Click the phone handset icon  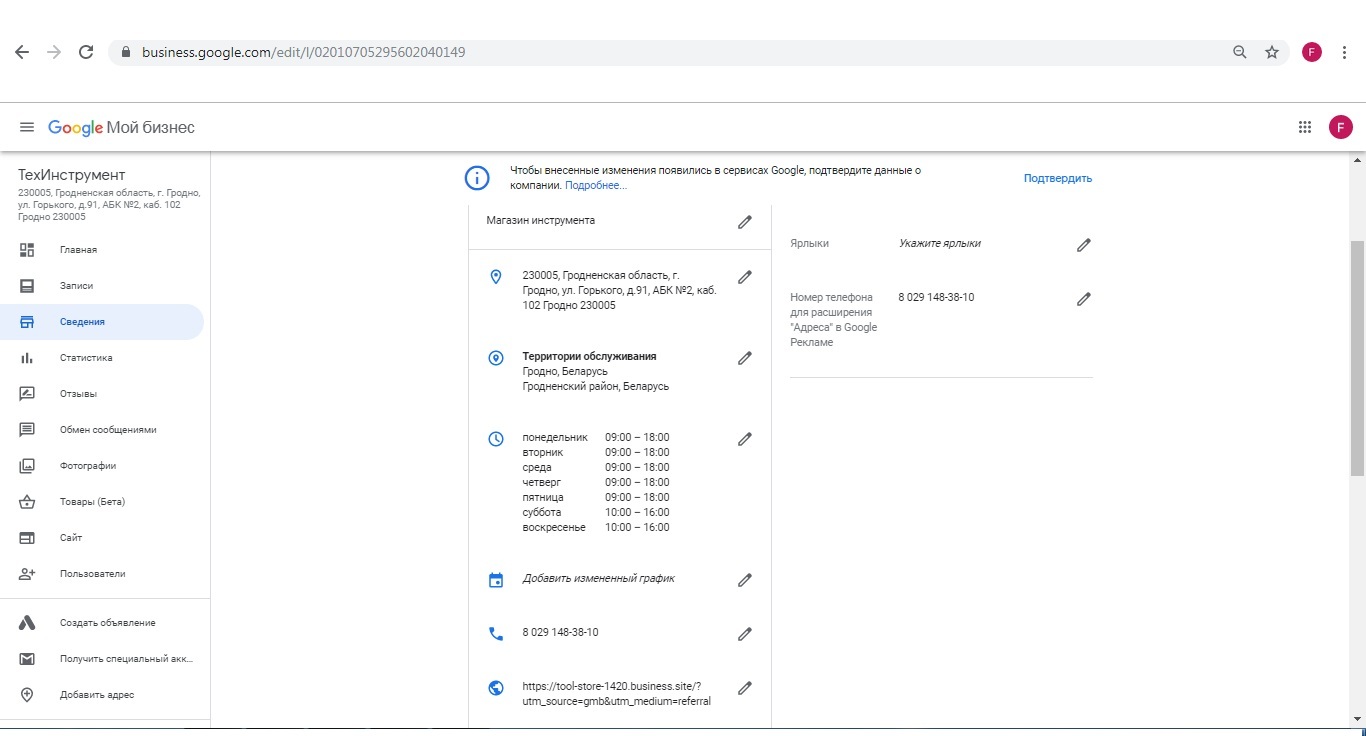point(495,634)
